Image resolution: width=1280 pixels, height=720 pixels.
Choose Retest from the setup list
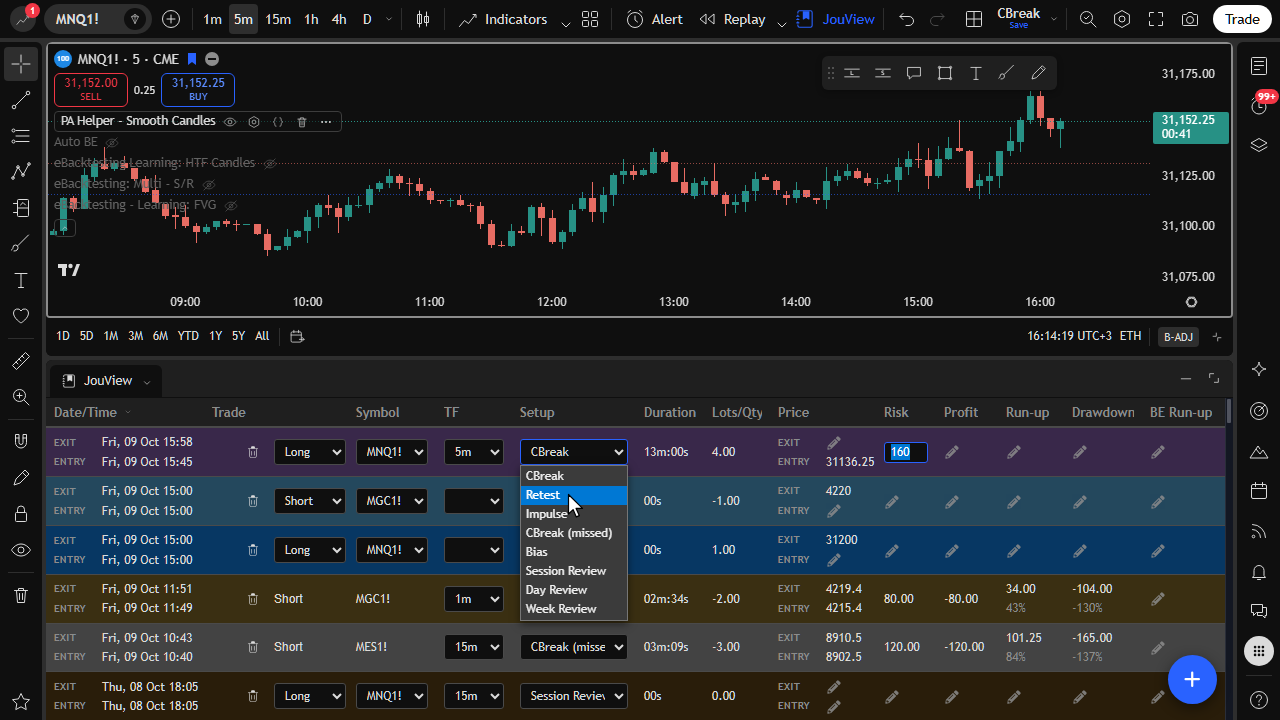point(574,495)
